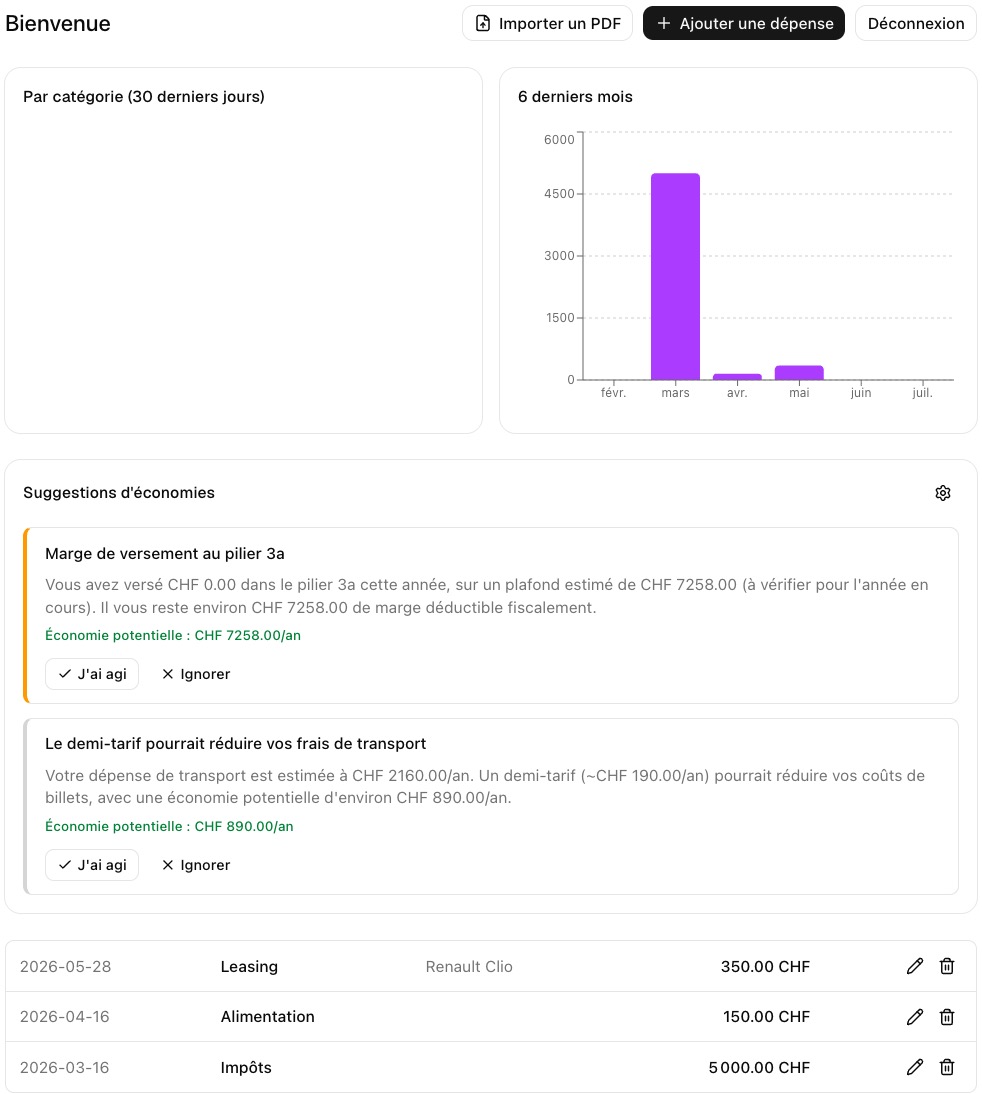The image size is (982, 1094).
Task: Click 'Économie potentielle : CHF 890.00/an' text
Action: tap(170, 826)
